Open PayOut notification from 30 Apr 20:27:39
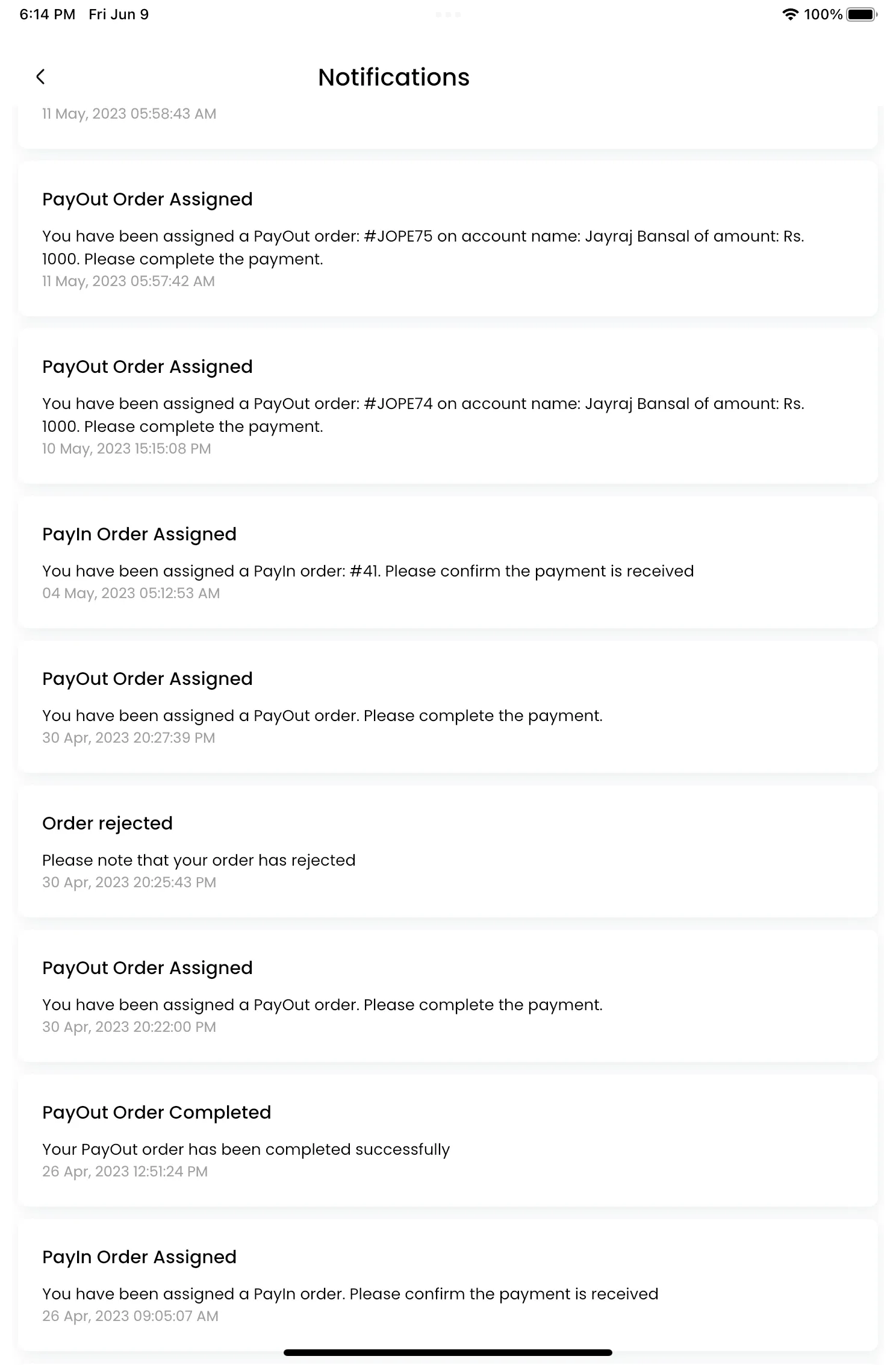Image resolution: width=896 pixels, height=1365 pixels. click(x=448, y=707)
